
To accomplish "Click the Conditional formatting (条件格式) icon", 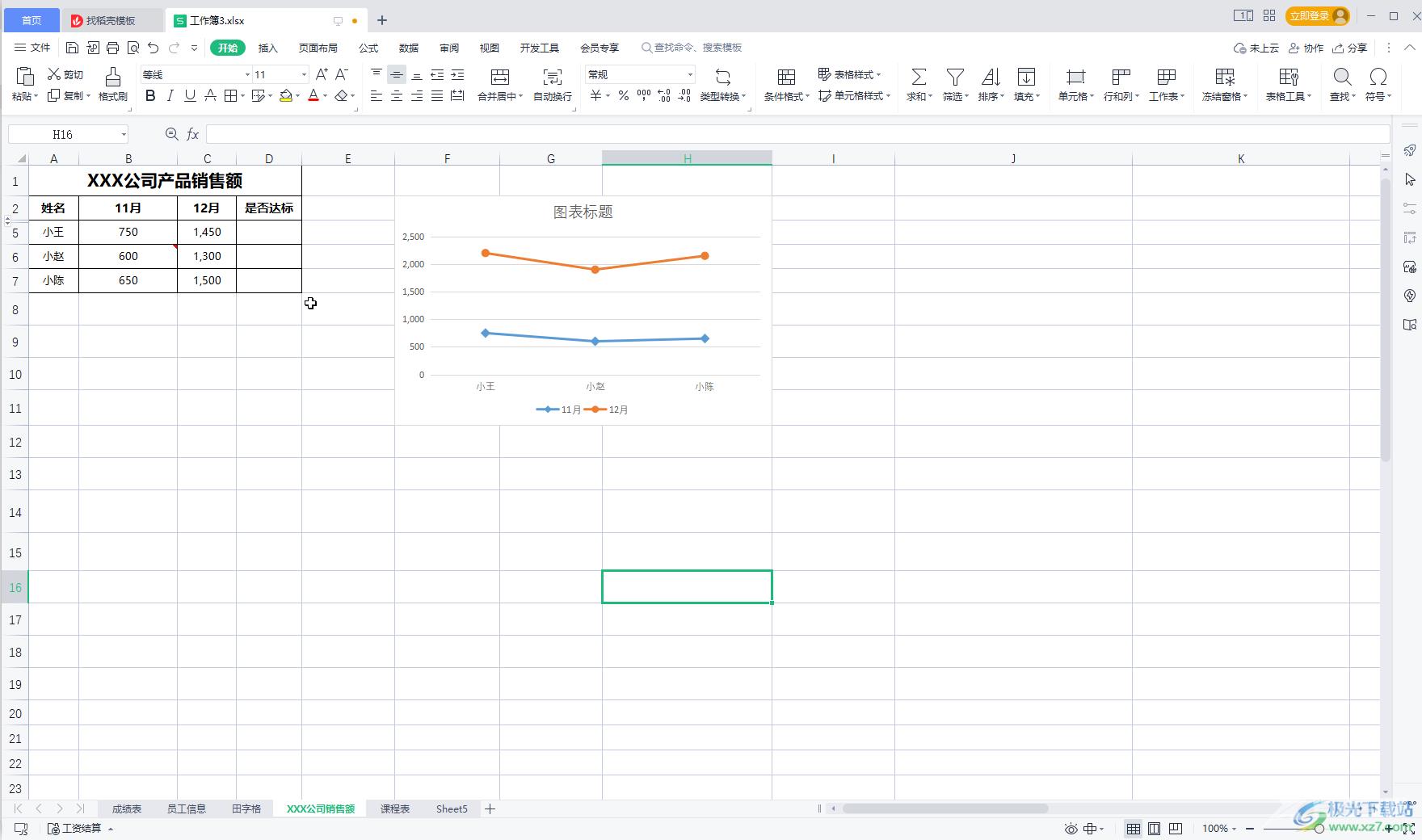I will pyautogui.click(x=786, y=77).
